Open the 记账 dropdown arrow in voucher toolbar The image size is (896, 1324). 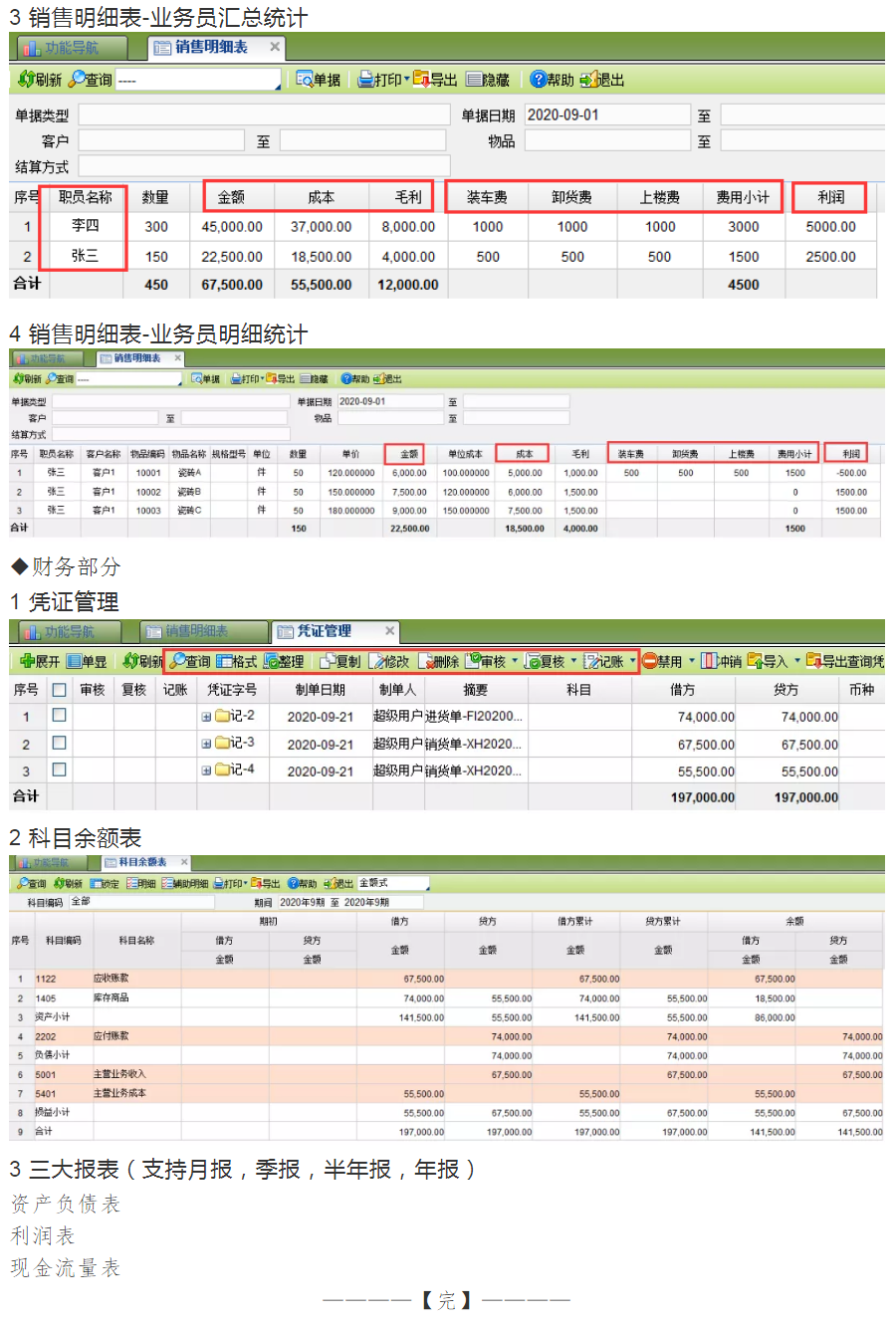tap(632, 661)
